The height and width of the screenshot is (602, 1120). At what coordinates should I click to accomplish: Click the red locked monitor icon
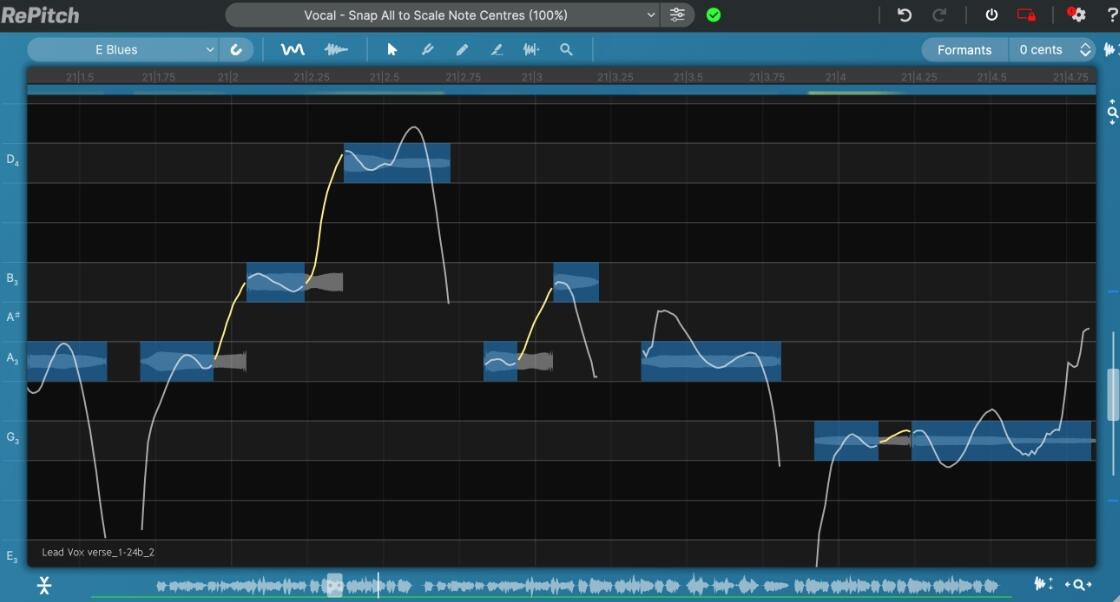pos(1026,15)
